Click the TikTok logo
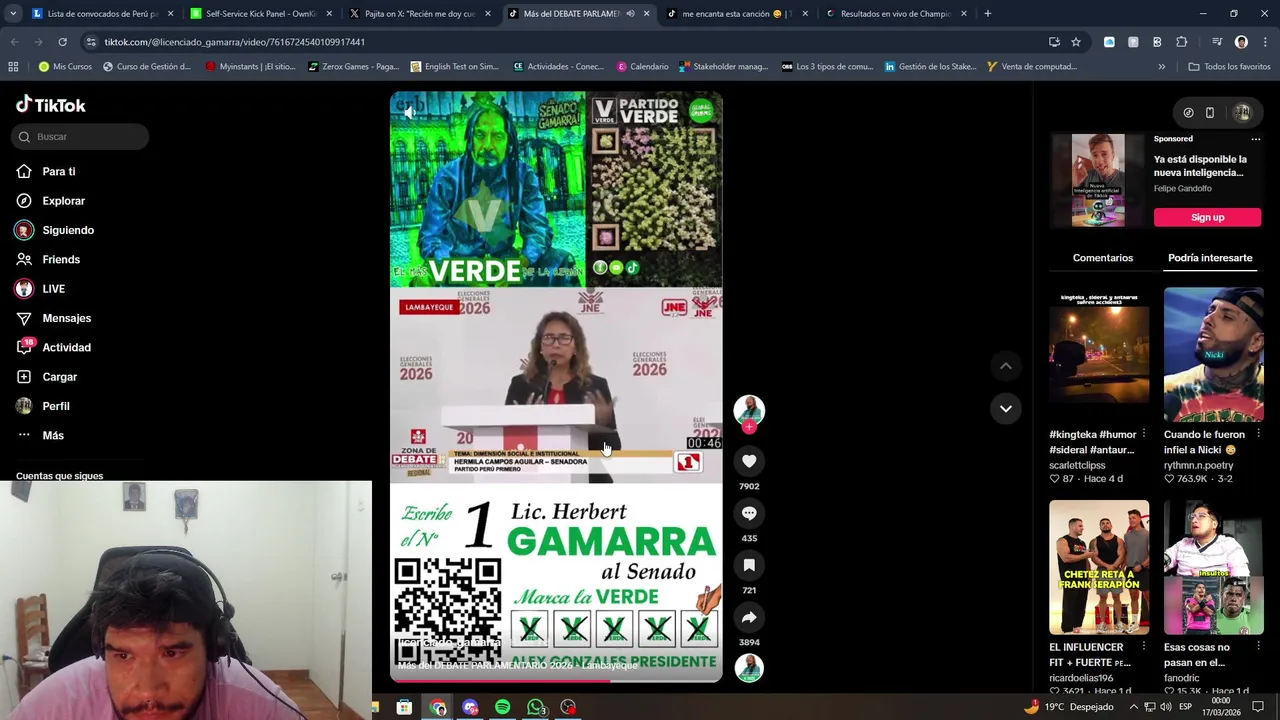Image resolution: width=1280 pixels, height=720 pixels. tap(51, 105)
